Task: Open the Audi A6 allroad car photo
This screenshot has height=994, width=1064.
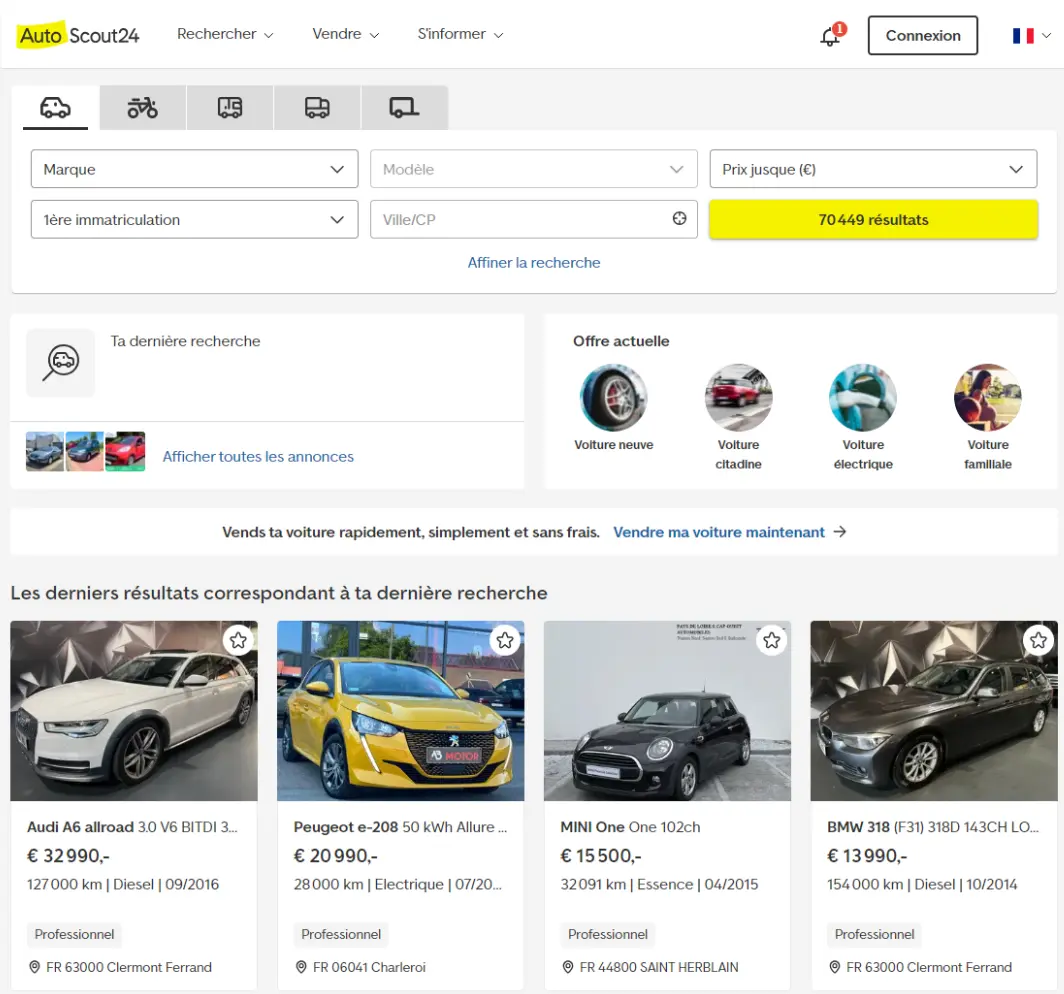Action: [x=134, y=710]
